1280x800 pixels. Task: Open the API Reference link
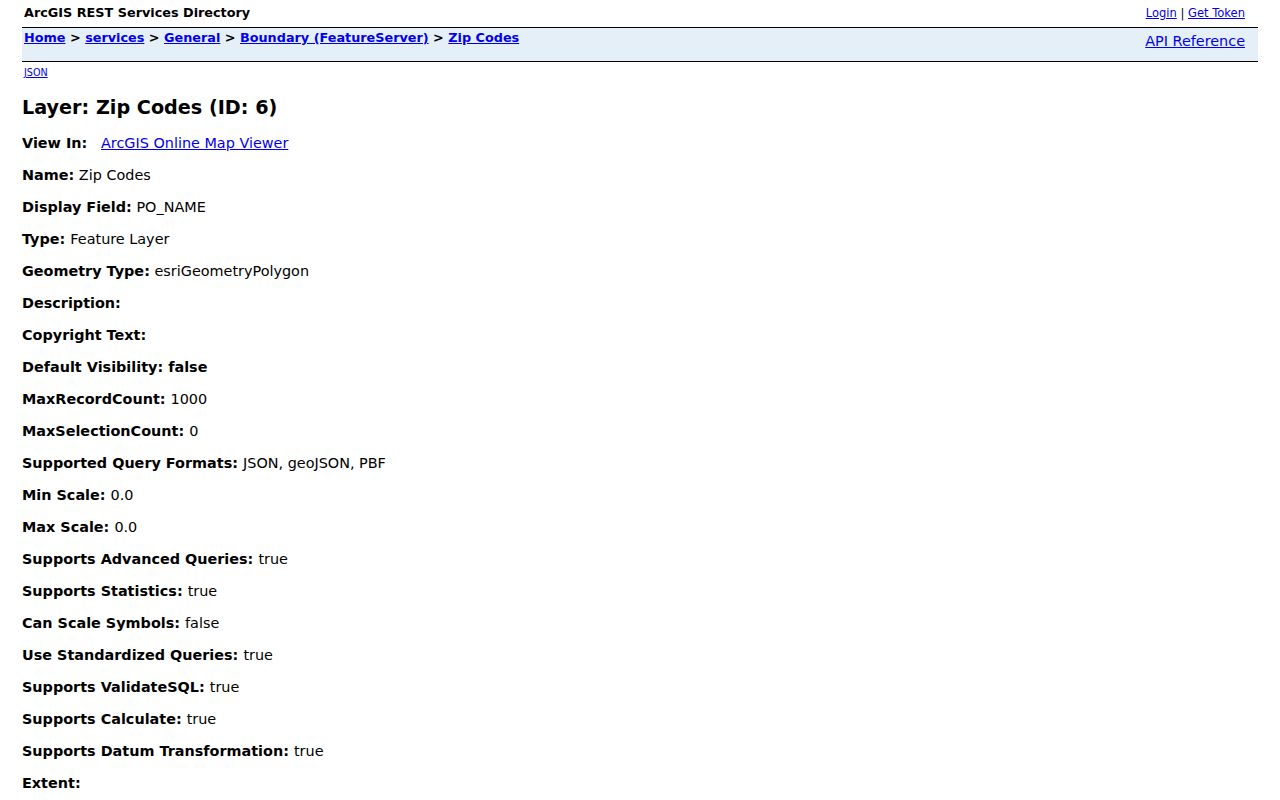point(1194,41)
